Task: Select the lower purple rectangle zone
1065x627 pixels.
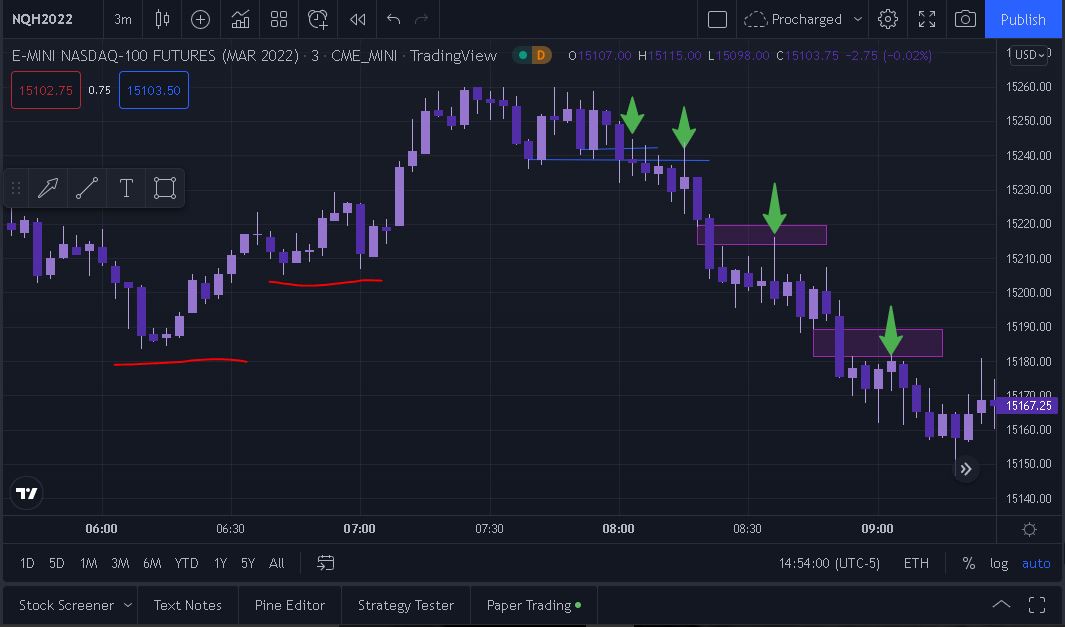Action: [x=878, y=343]
